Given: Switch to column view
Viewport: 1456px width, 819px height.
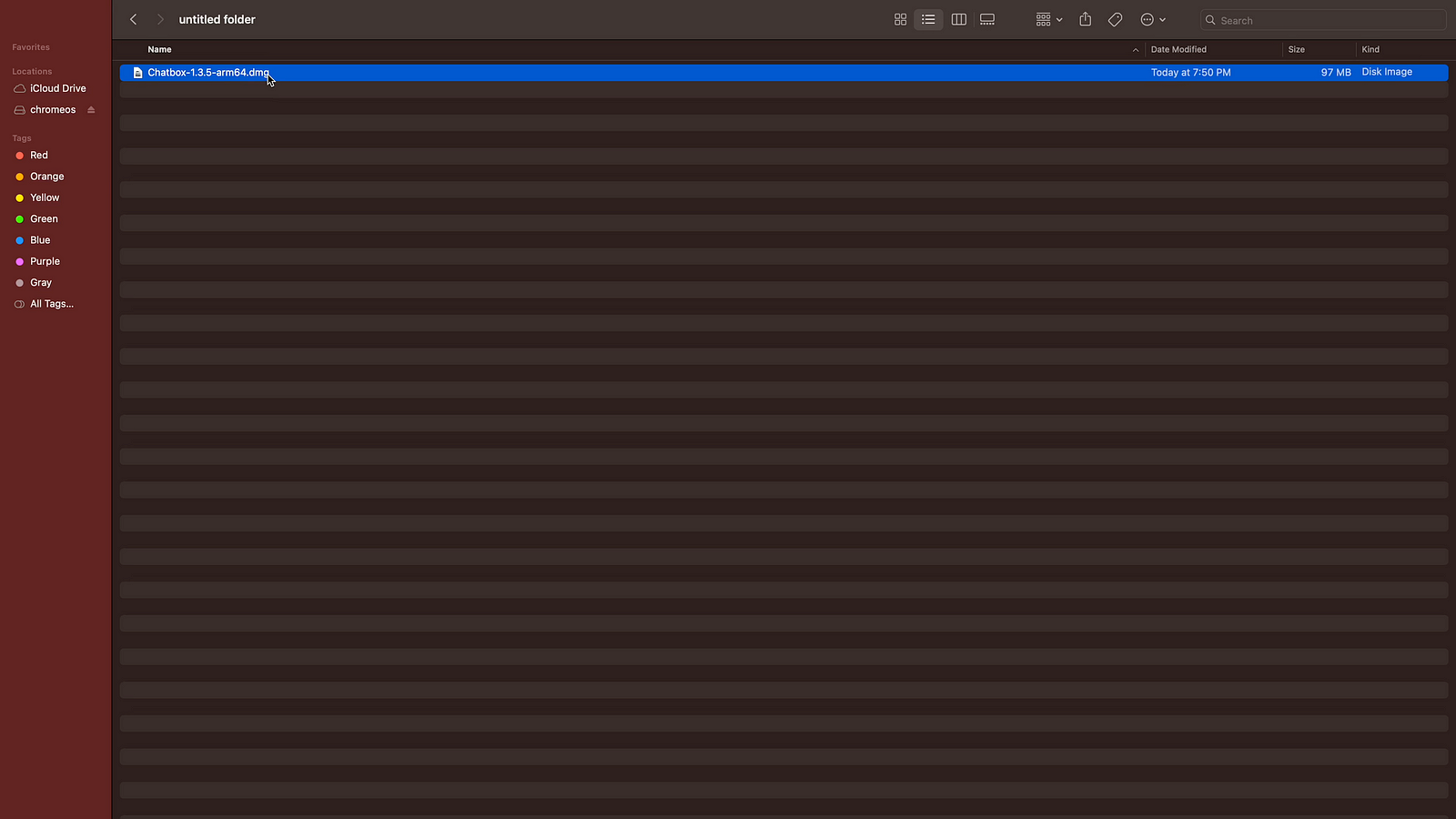Looking at the screenshot, I should click(x=958, y=19).
